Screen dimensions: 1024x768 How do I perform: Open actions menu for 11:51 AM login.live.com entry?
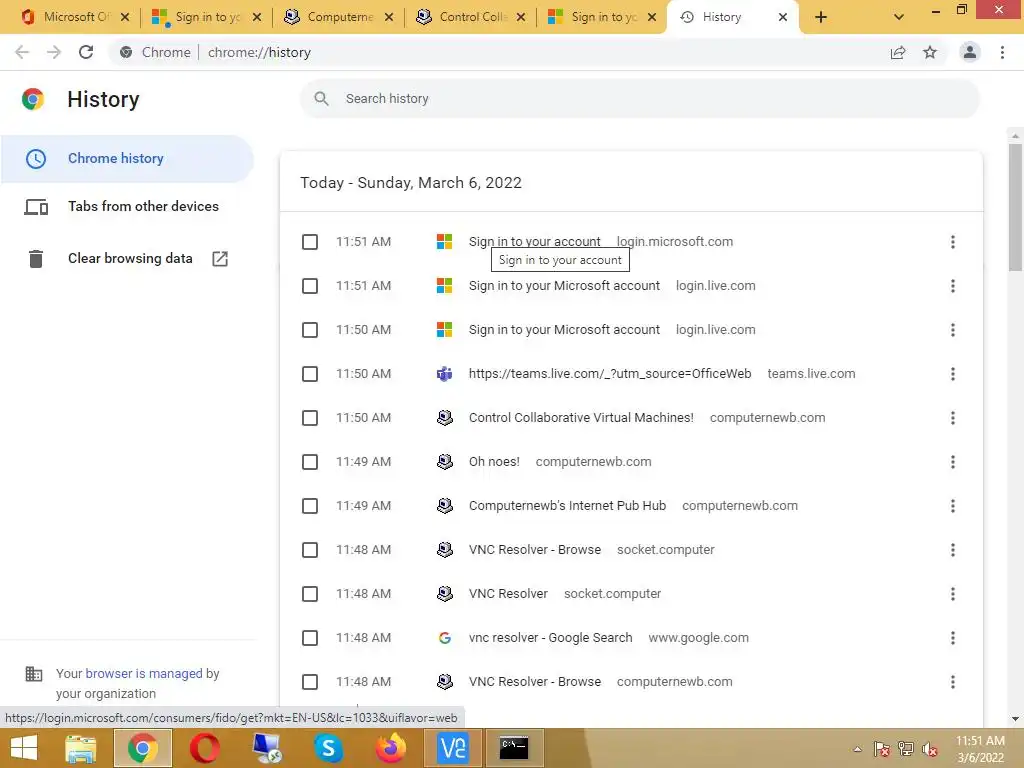pos(953,286)
